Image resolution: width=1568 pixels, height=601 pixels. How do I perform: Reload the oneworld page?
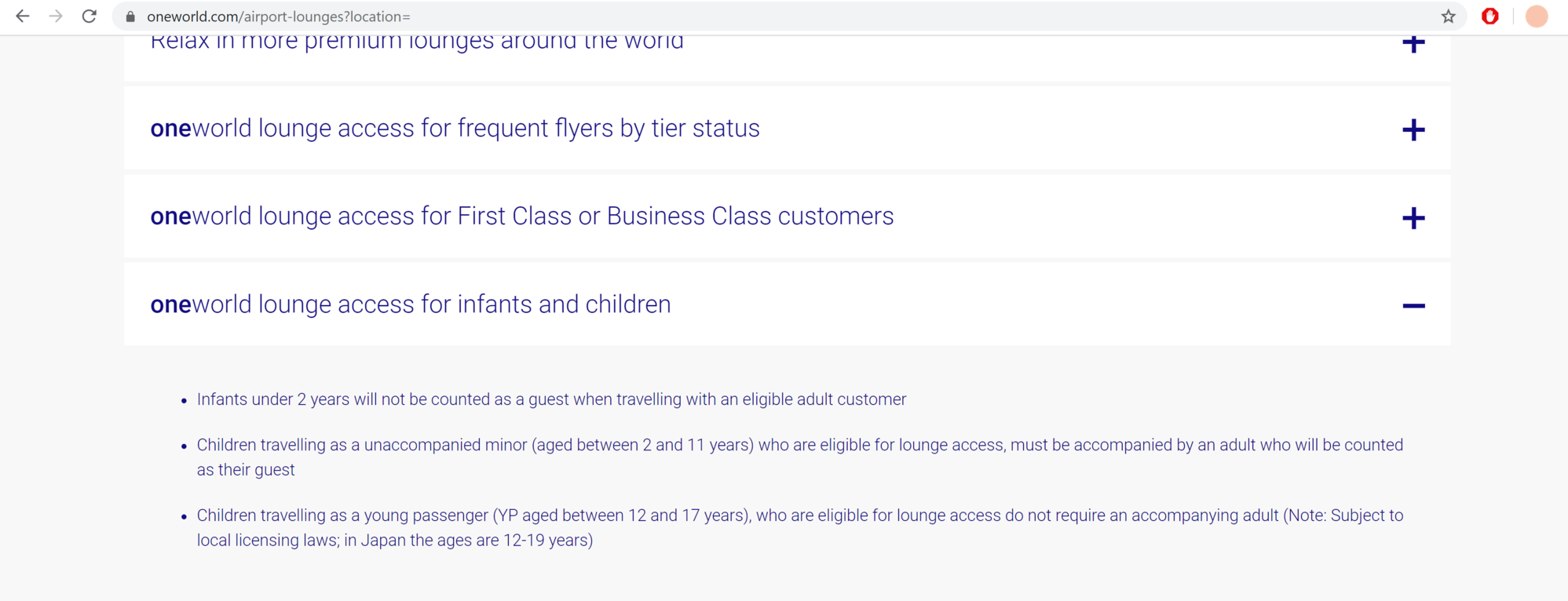90,16
